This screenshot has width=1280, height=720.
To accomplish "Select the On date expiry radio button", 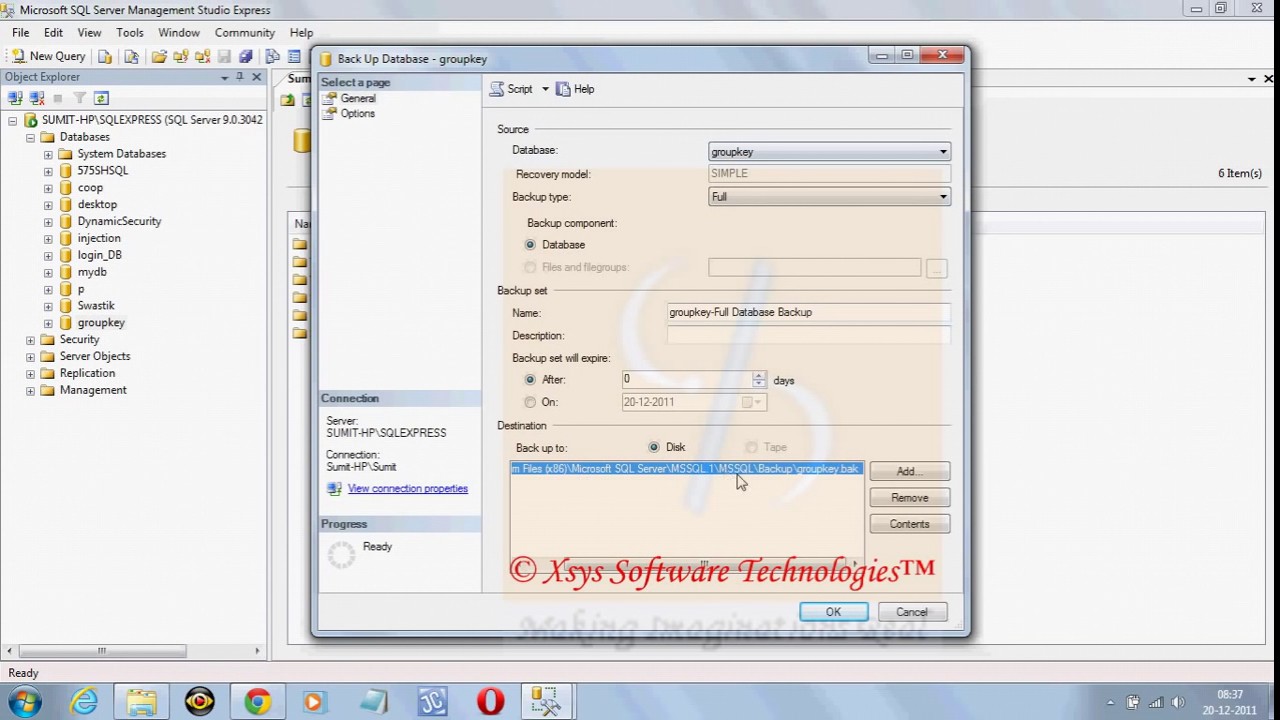I will click(530, 402).
